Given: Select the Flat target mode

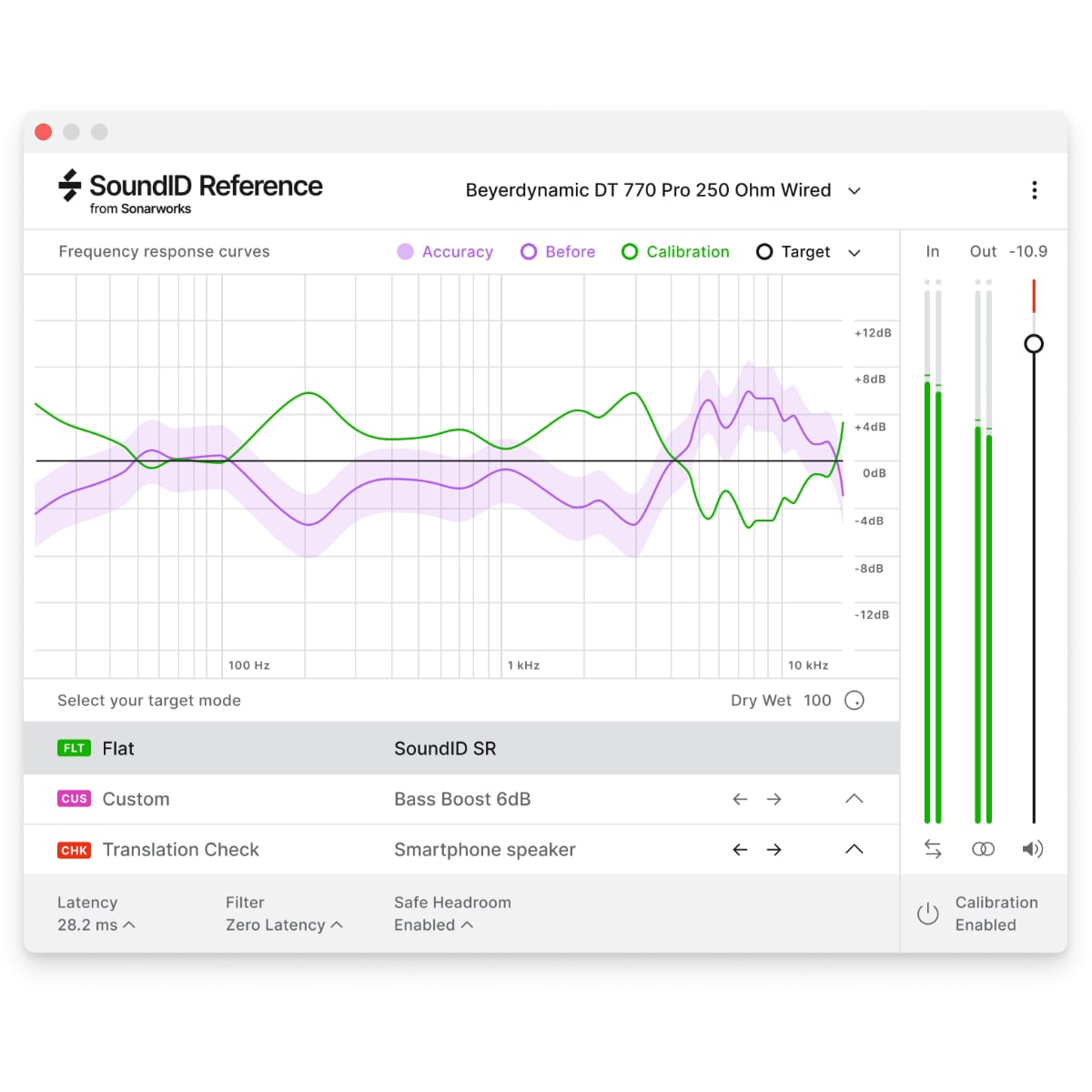Looking at the screenshot, I should point(118,749).
